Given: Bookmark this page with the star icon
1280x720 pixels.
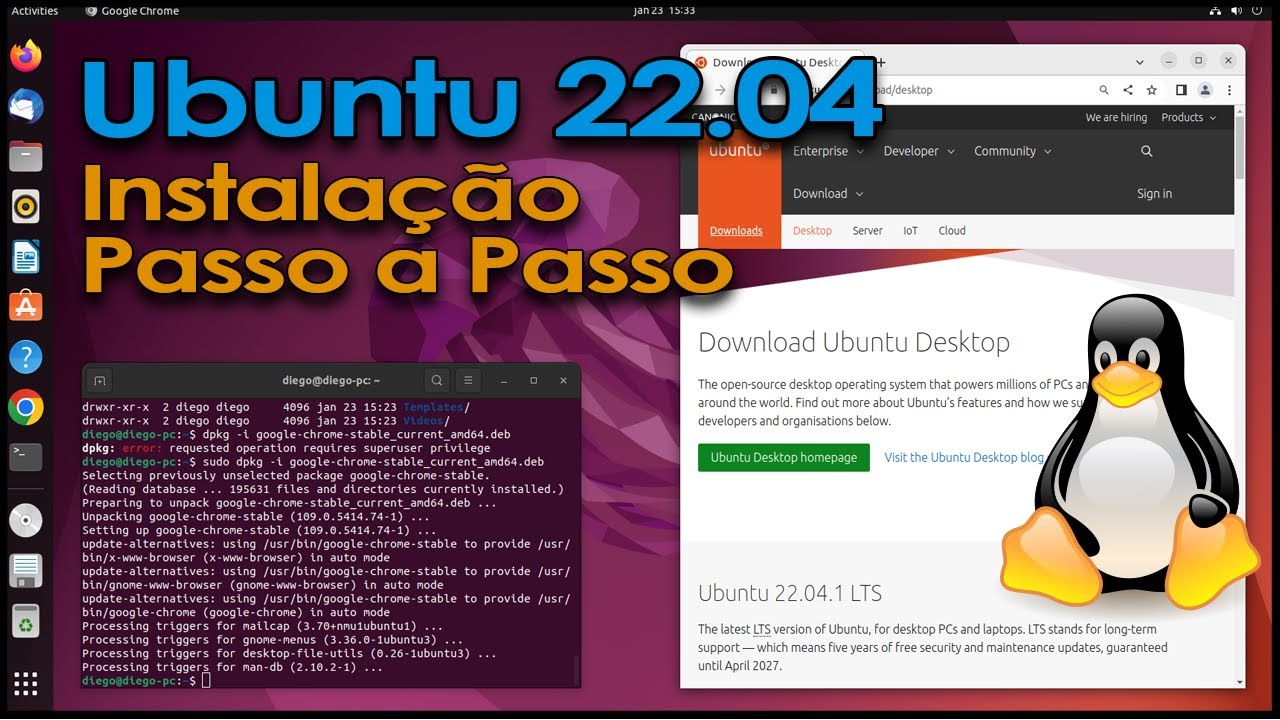Looking at the screenshot, I should (1152, 90).
